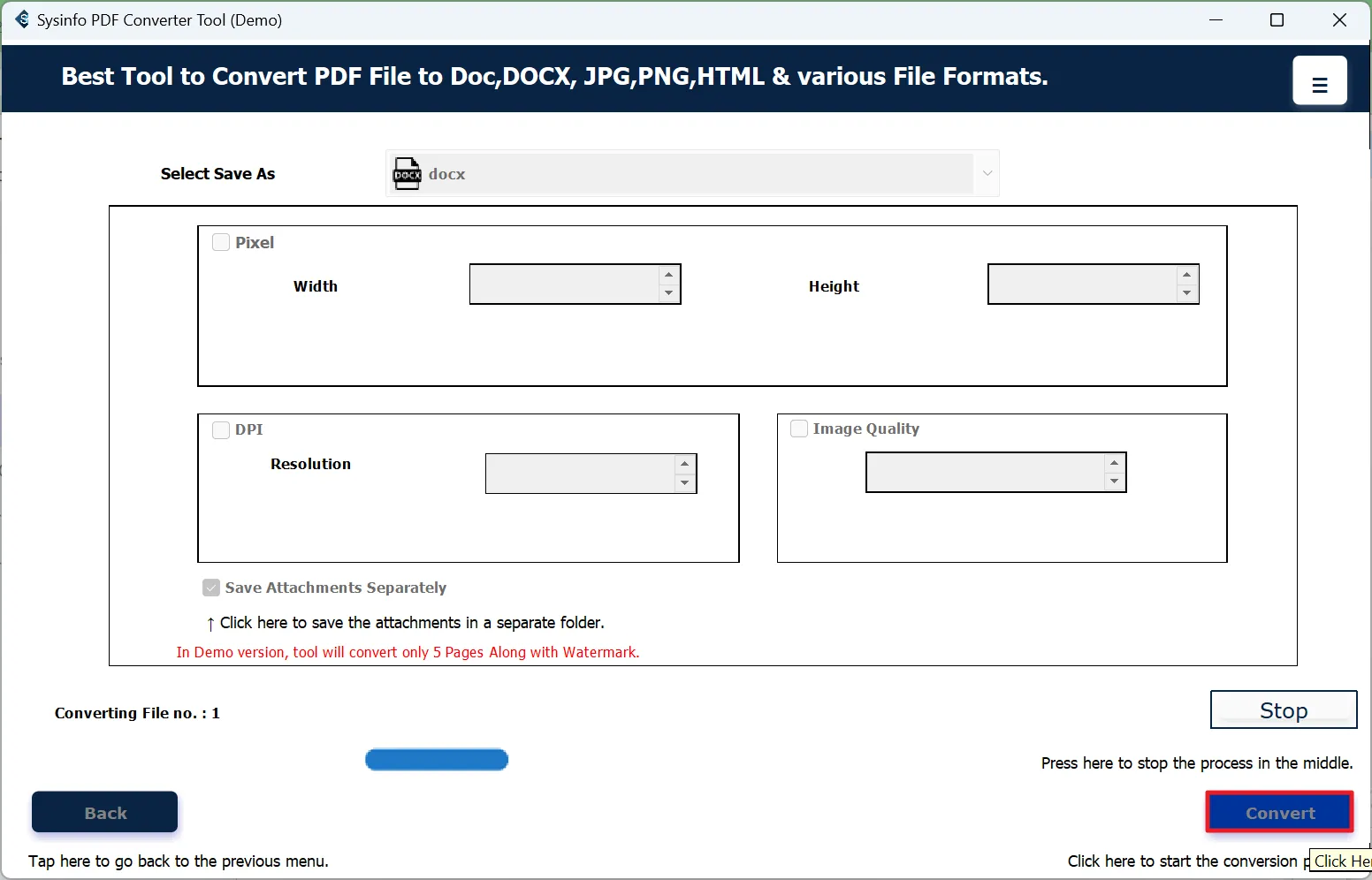The width and height of the screenshot is (1372, 880).
Task: Increase the DPI Resolution value
Action: (x=685, y=464)
